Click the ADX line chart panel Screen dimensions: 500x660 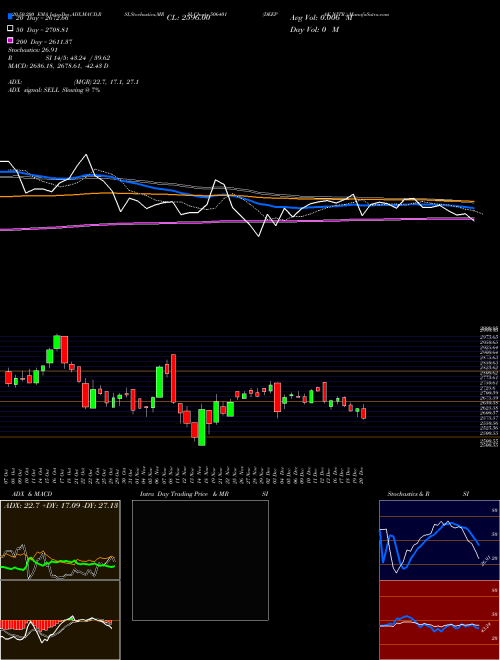tap(60, 540)
